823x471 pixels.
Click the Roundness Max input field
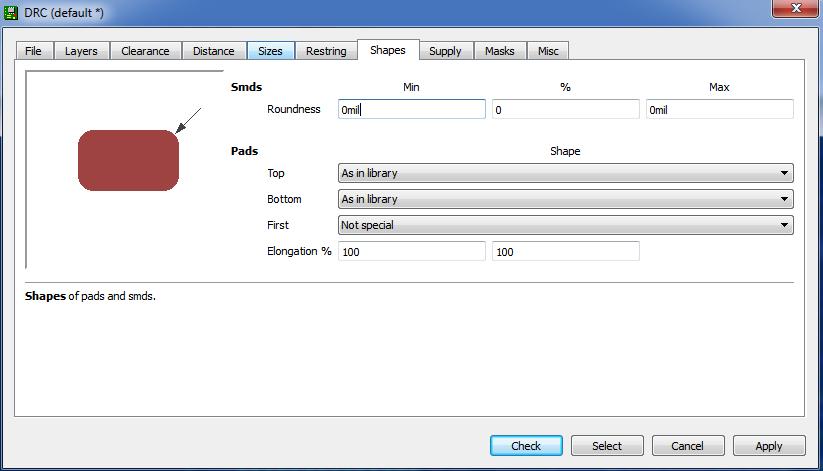coord(720,109)
